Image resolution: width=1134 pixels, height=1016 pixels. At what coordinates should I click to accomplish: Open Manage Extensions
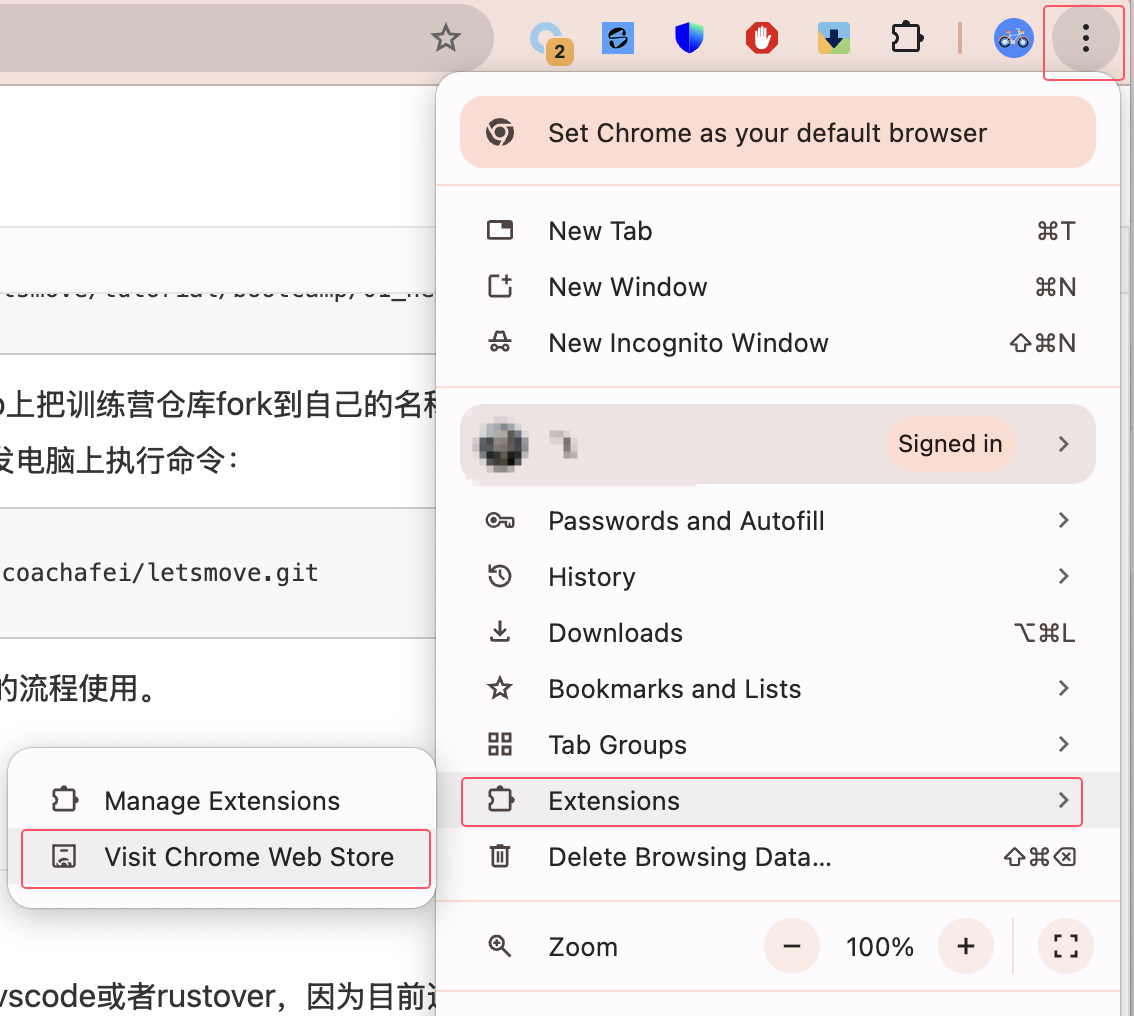(222, 801)
